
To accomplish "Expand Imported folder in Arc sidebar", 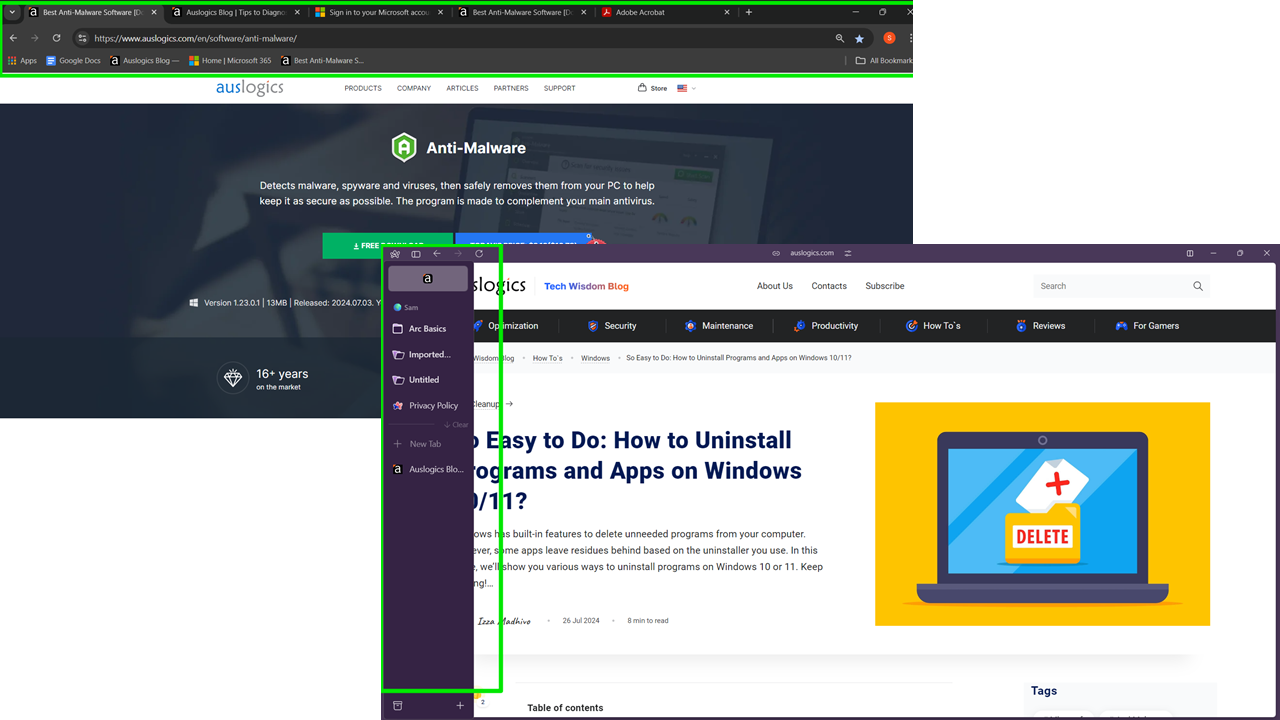I will pyautogui.click(x=428, y=354).
